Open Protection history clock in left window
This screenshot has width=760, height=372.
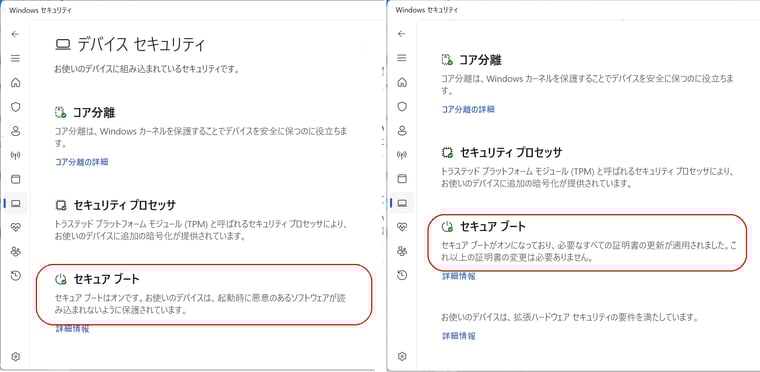click(x=16, y=276)
